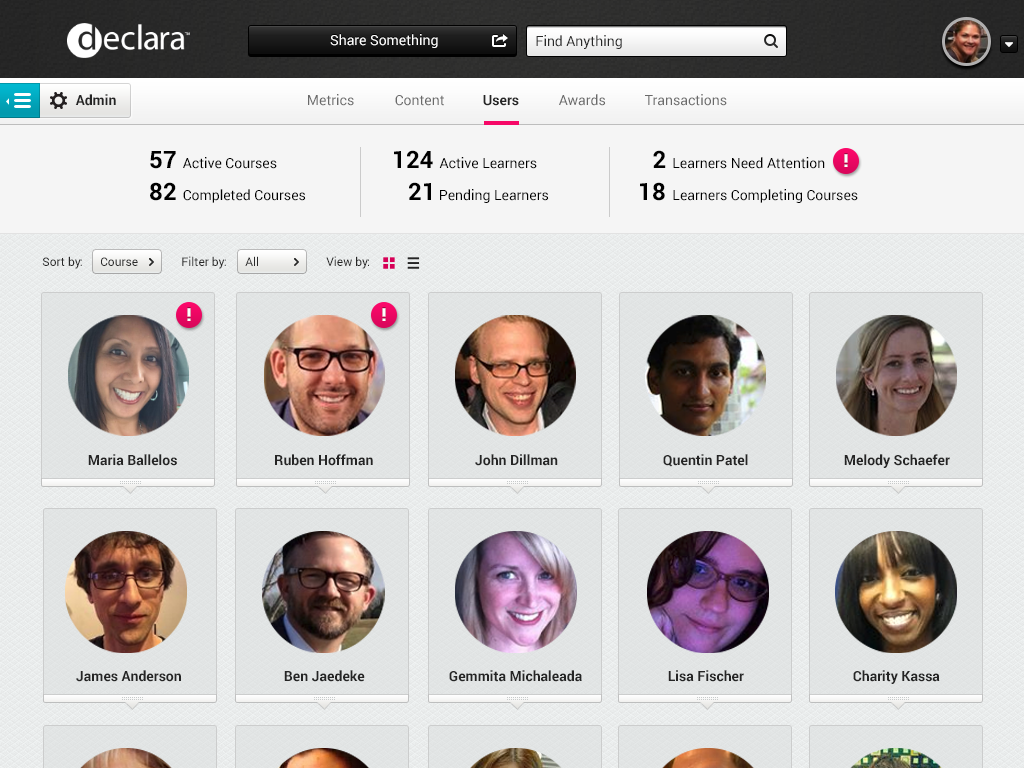Image resolution: width=1024 pixels, height=768 pixels.
Task: Open the Sort by Course dropdown
Action: [127, 261]
